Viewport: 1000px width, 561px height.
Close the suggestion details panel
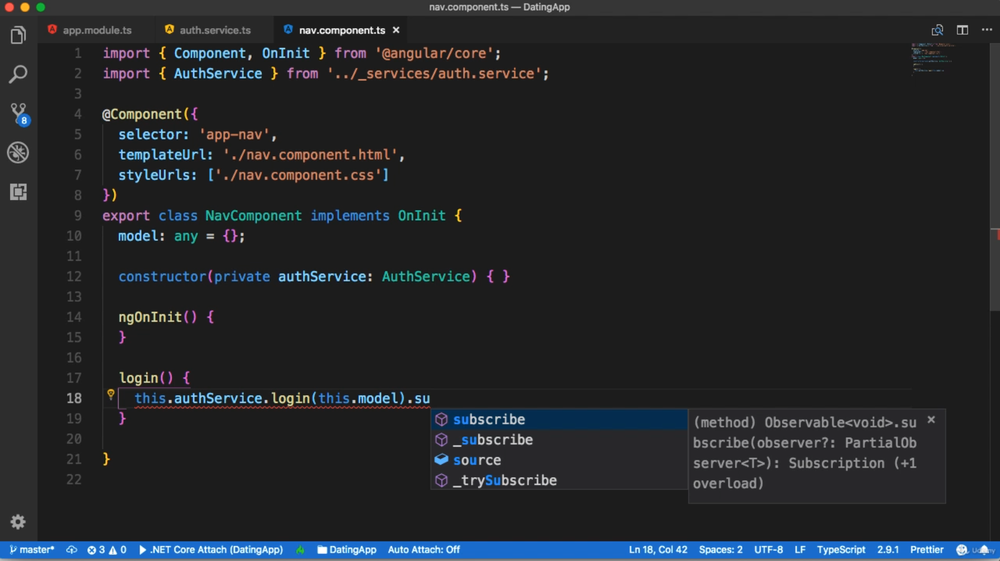tap(931, 419)
